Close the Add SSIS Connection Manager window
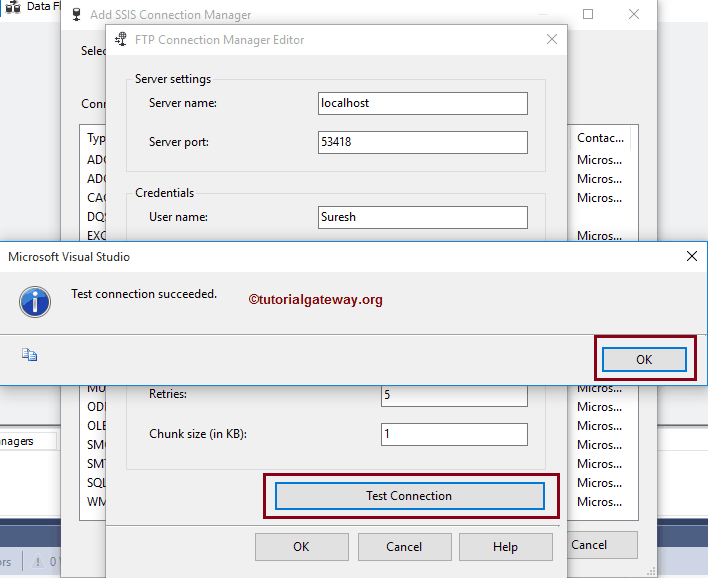The height and width of the screenshot is (578, 708). coord(634,14)
